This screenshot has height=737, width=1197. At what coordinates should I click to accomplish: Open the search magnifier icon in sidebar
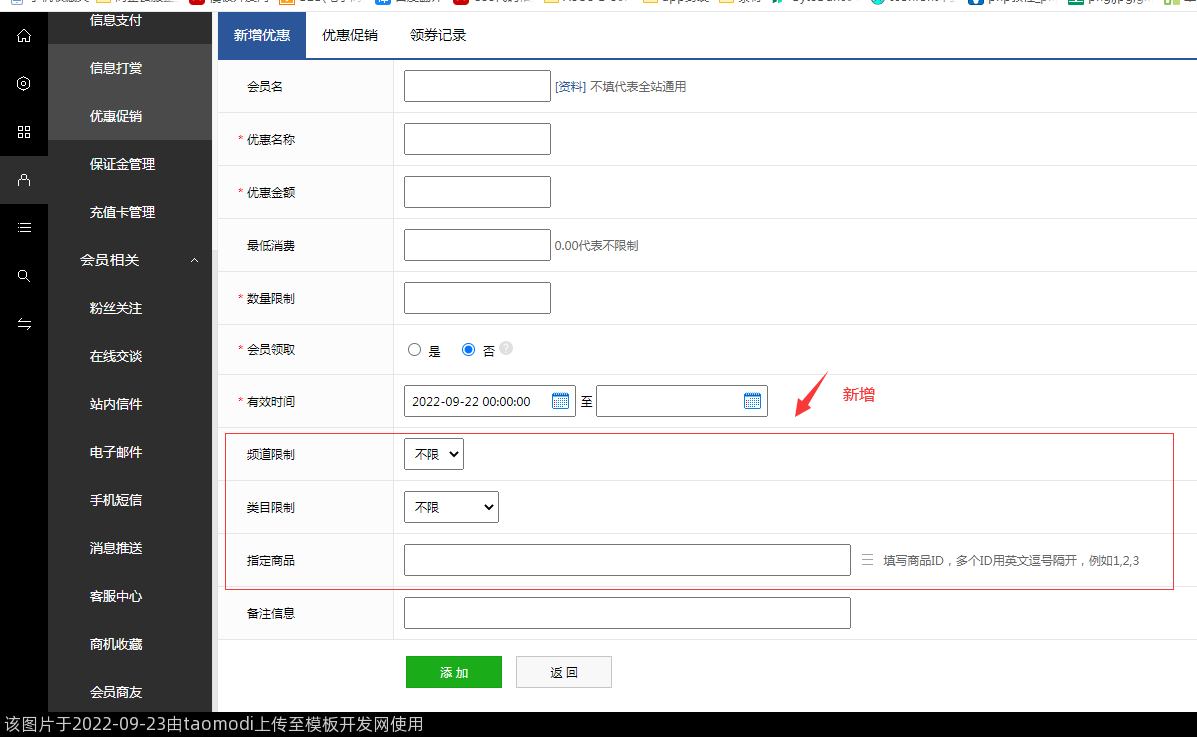(24, 276)
